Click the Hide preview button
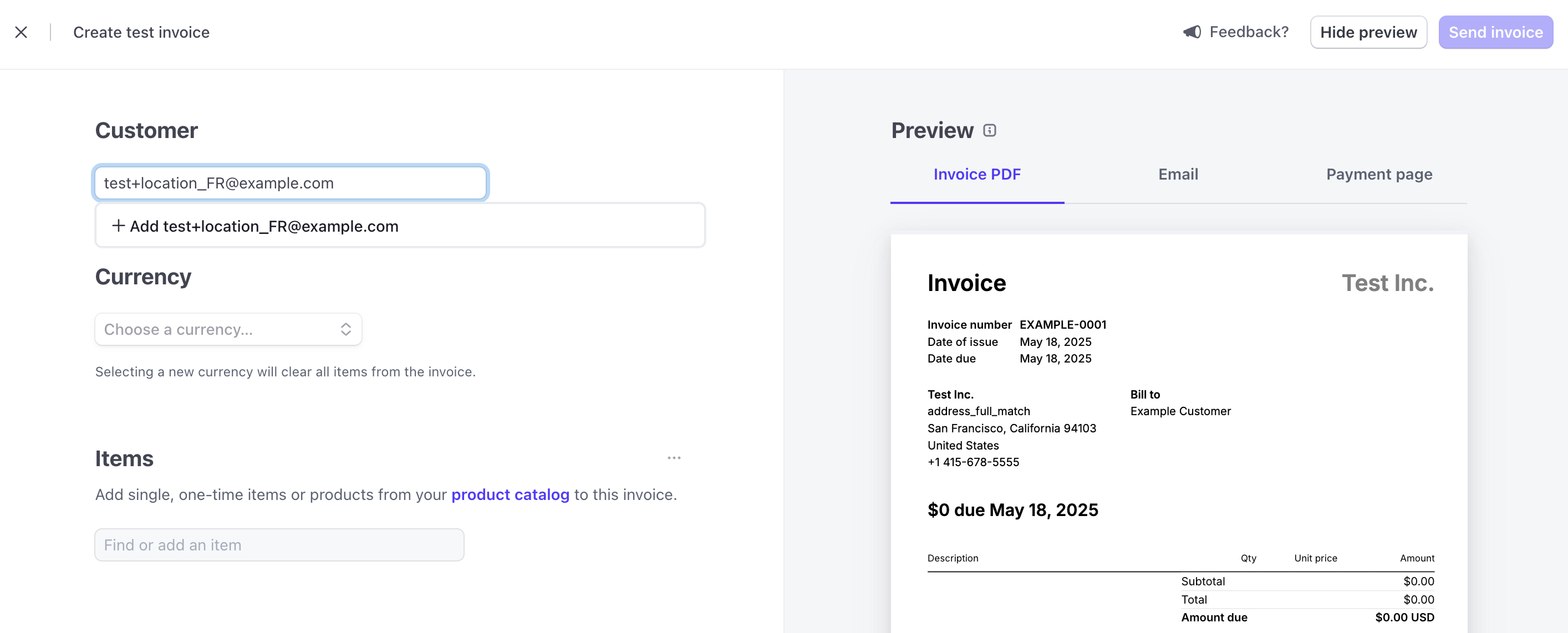The height and width of the screenshot is (633, 1568). click(x=1368, y=32)
